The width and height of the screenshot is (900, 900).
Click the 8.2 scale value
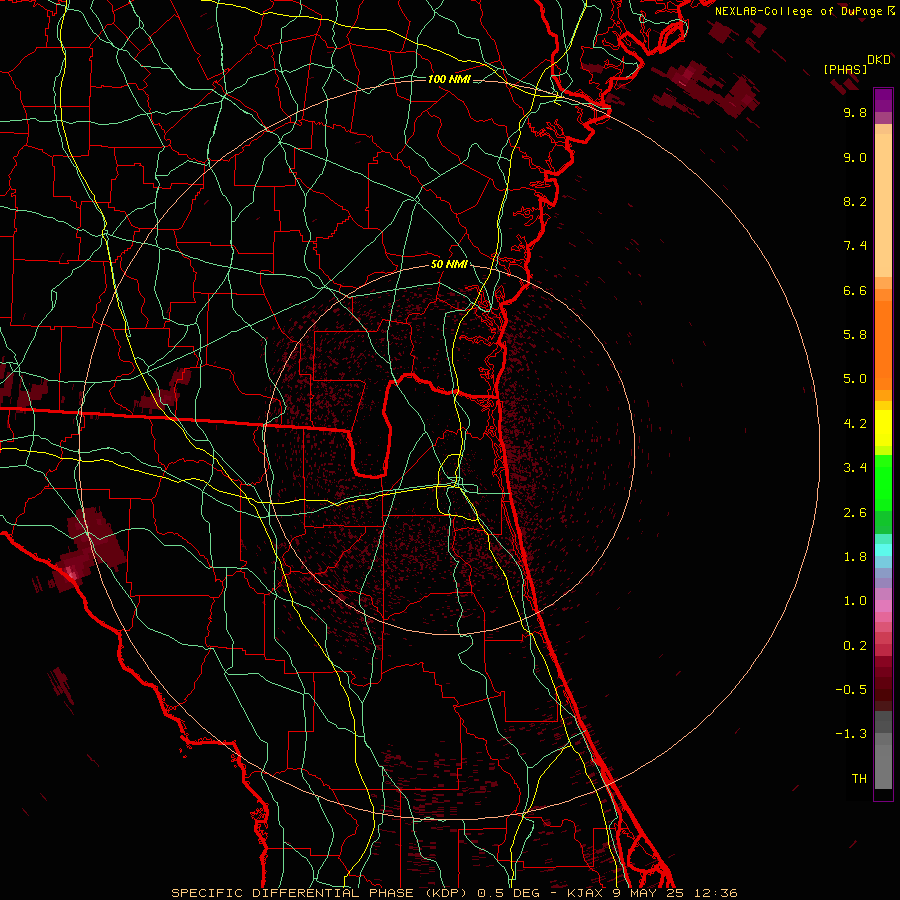click(855, 201)
